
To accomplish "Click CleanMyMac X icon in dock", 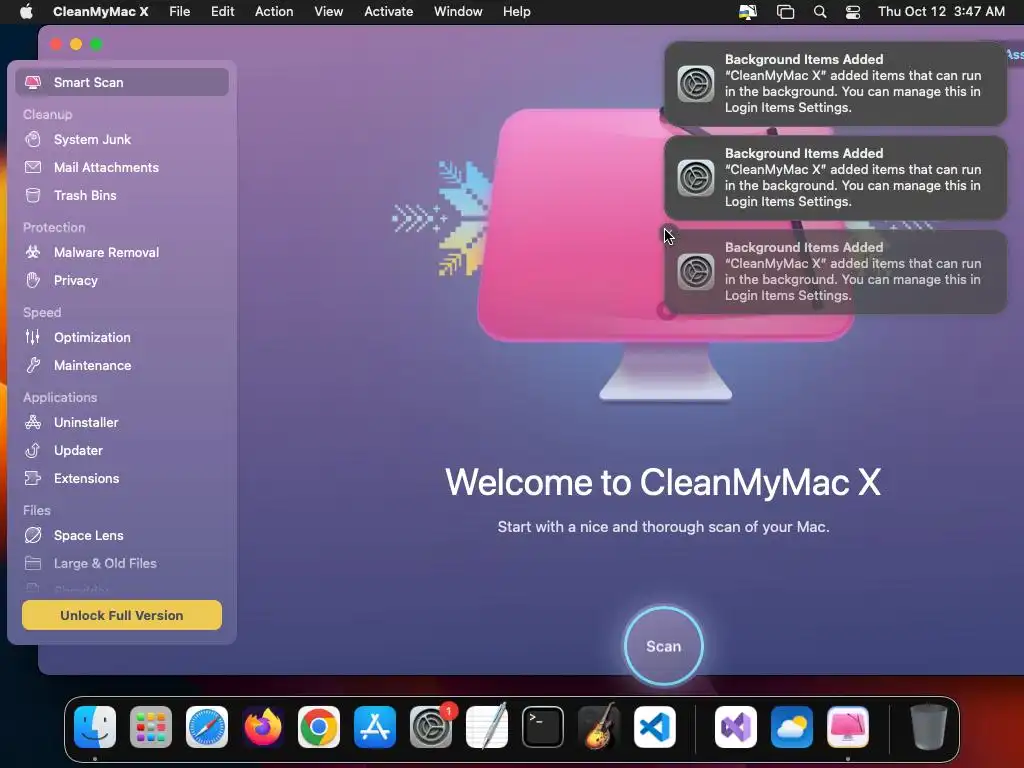I will [848, 727].
